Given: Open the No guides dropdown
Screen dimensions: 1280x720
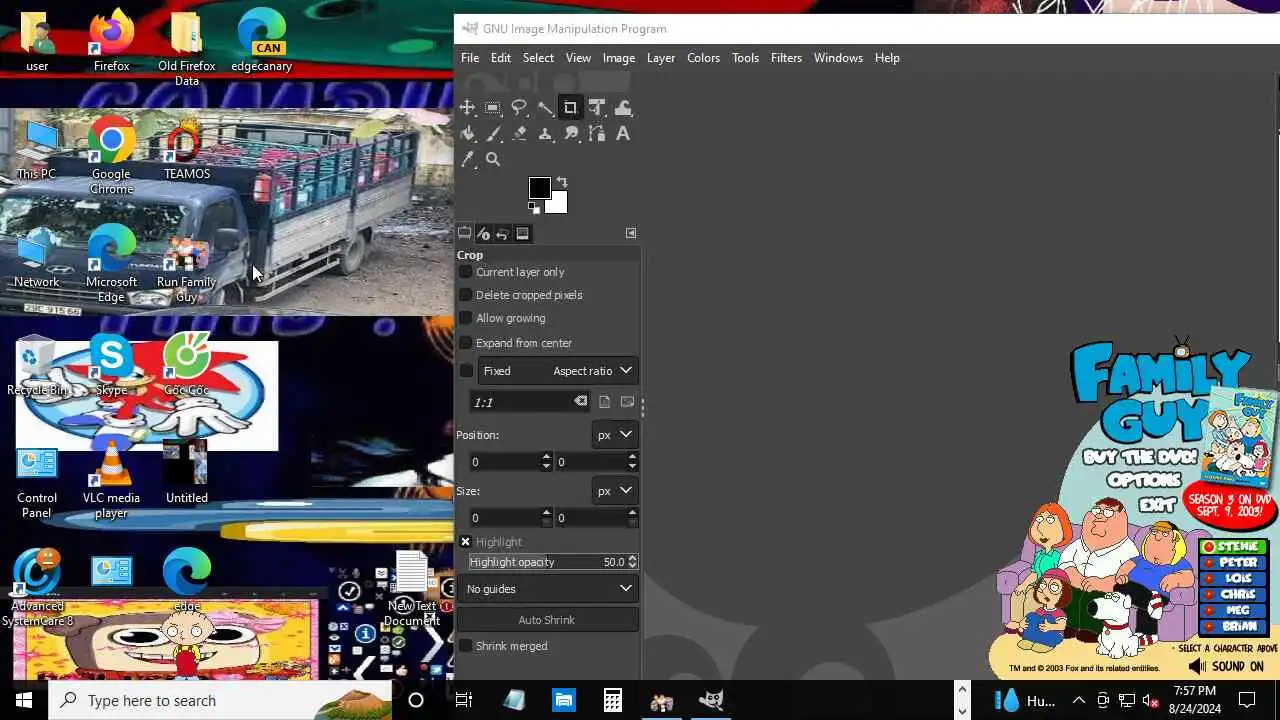Looking at the screenshot, I should click(549, 589).
